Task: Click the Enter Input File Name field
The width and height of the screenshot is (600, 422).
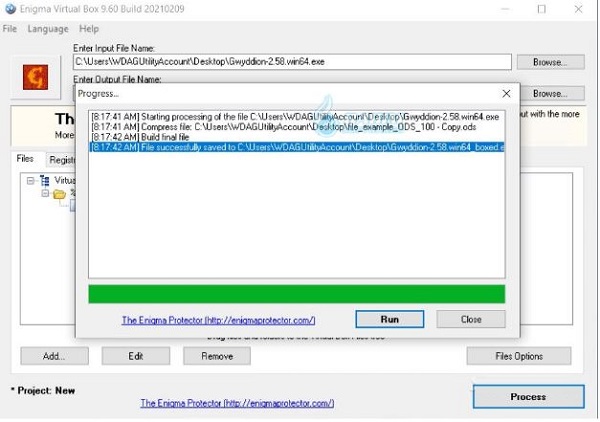Action: 292,62
